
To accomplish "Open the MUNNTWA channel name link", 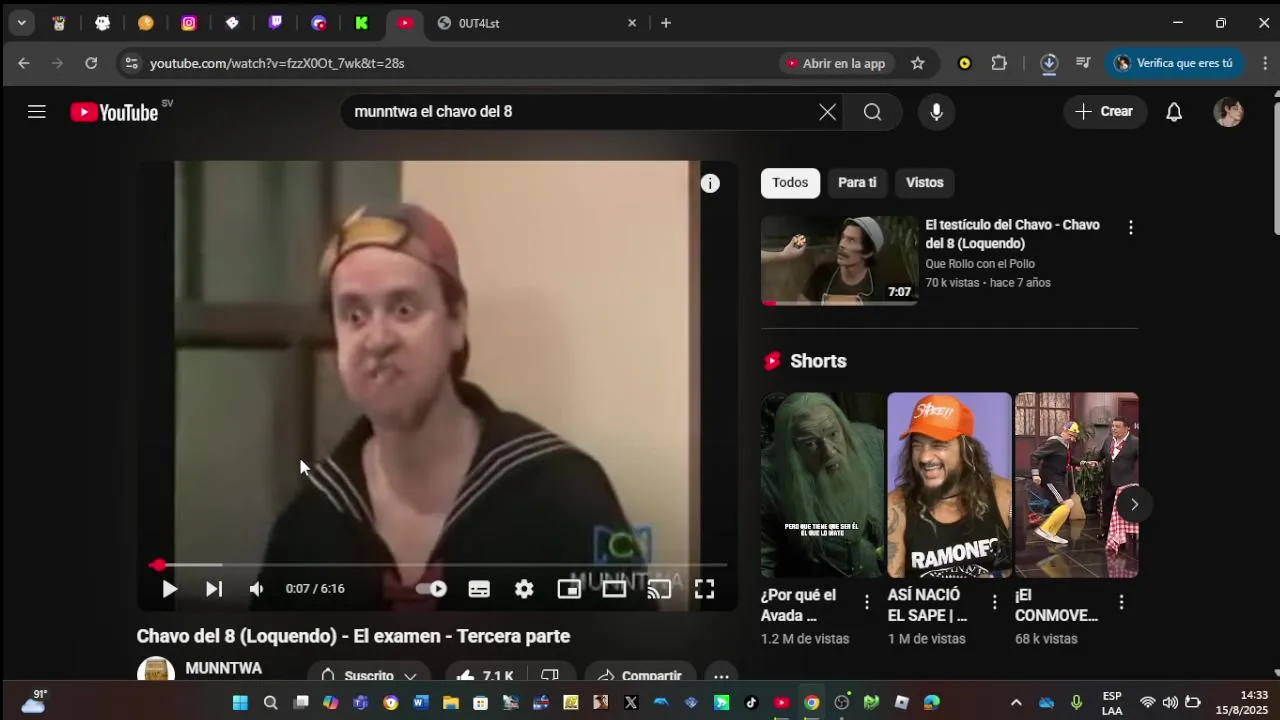I will pos(224,668).
